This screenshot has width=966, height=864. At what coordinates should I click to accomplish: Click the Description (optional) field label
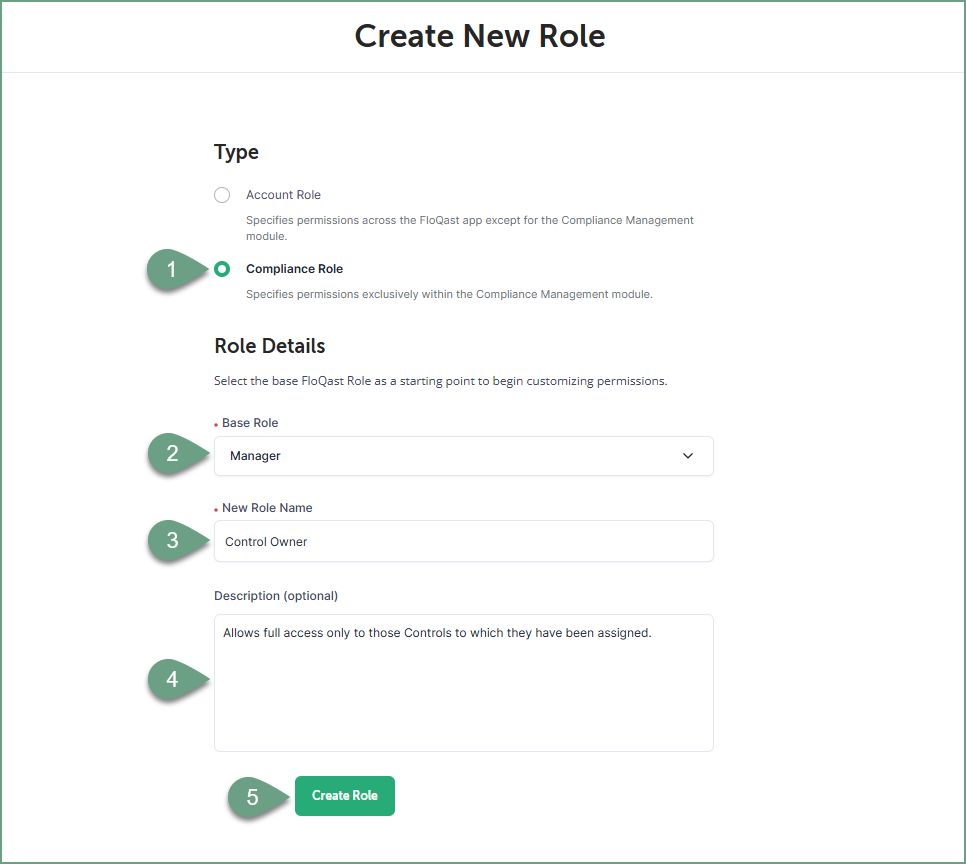point(276,596)
